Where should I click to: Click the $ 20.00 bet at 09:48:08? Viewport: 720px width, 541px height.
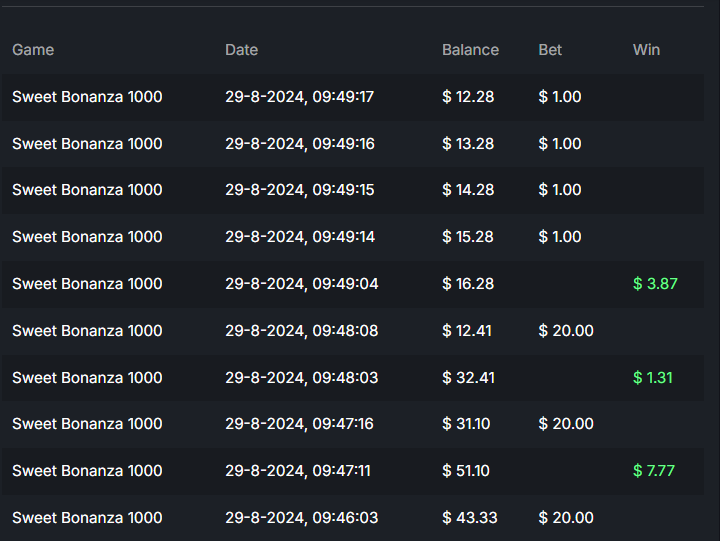566,331
